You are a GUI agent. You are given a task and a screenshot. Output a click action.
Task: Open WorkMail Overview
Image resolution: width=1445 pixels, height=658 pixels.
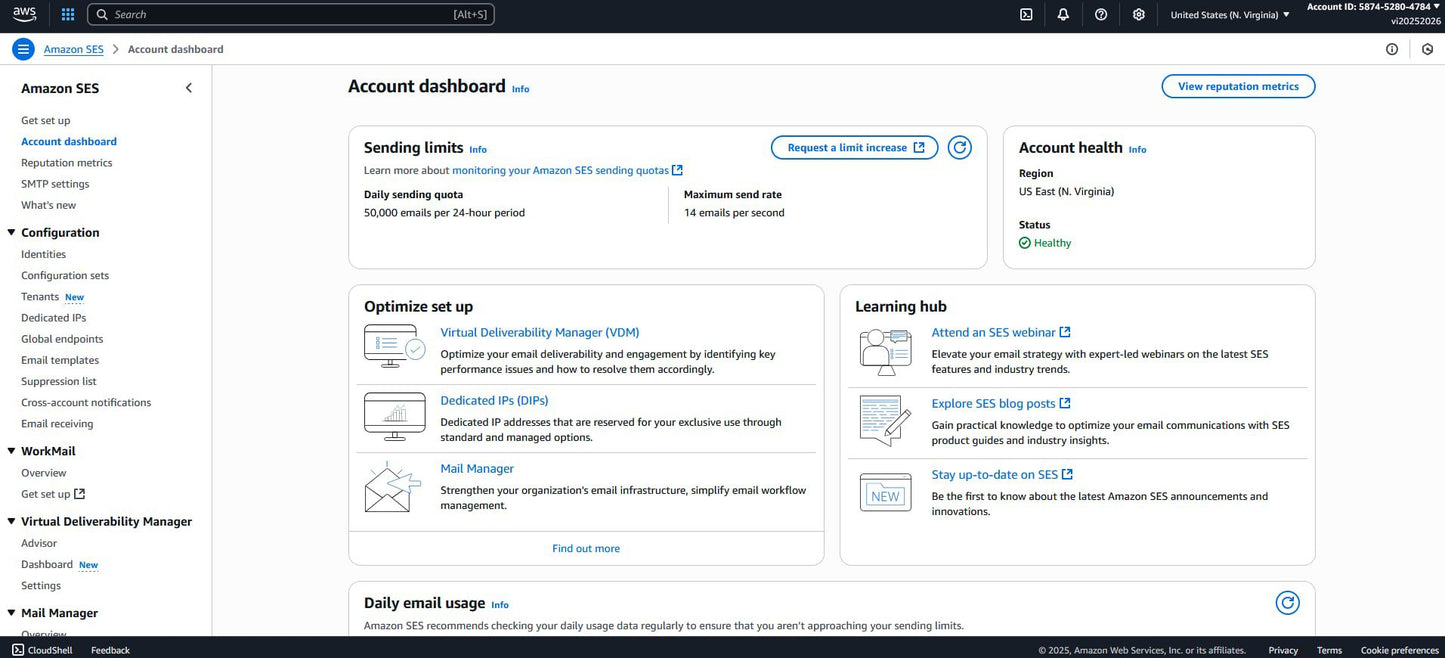point(44,473)
